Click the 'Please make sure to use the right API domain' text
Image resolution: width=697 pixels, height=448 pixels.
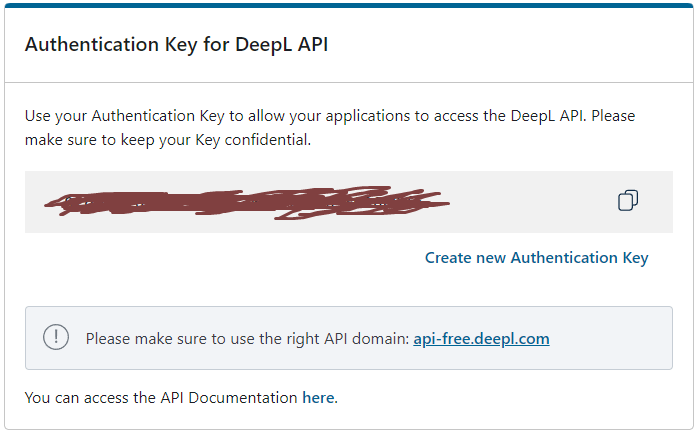pyautogui.click(x=247, y=339)
